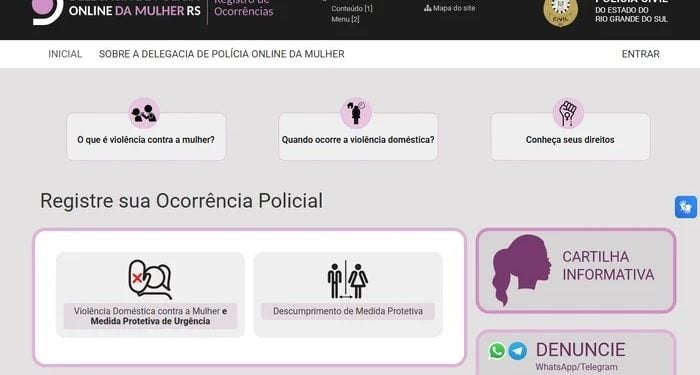700x375 pixels.
Task: Click 'Rio Grande do Sul' header text
Action: click(x=631, y=19)
